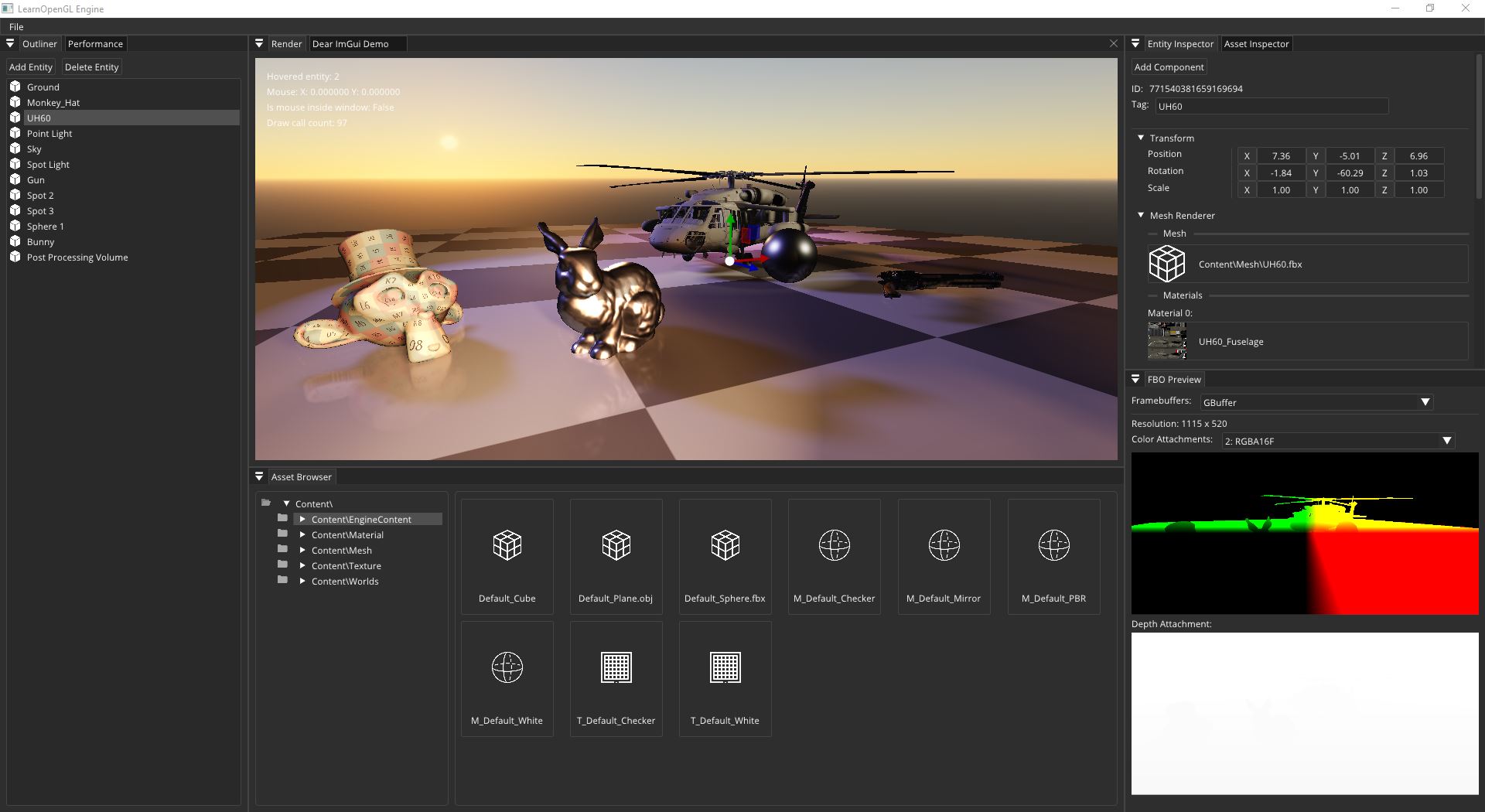Open Color Attachments RGBA16F dropdown
The image size is (1485, 812).
(x=1338, y=441)
